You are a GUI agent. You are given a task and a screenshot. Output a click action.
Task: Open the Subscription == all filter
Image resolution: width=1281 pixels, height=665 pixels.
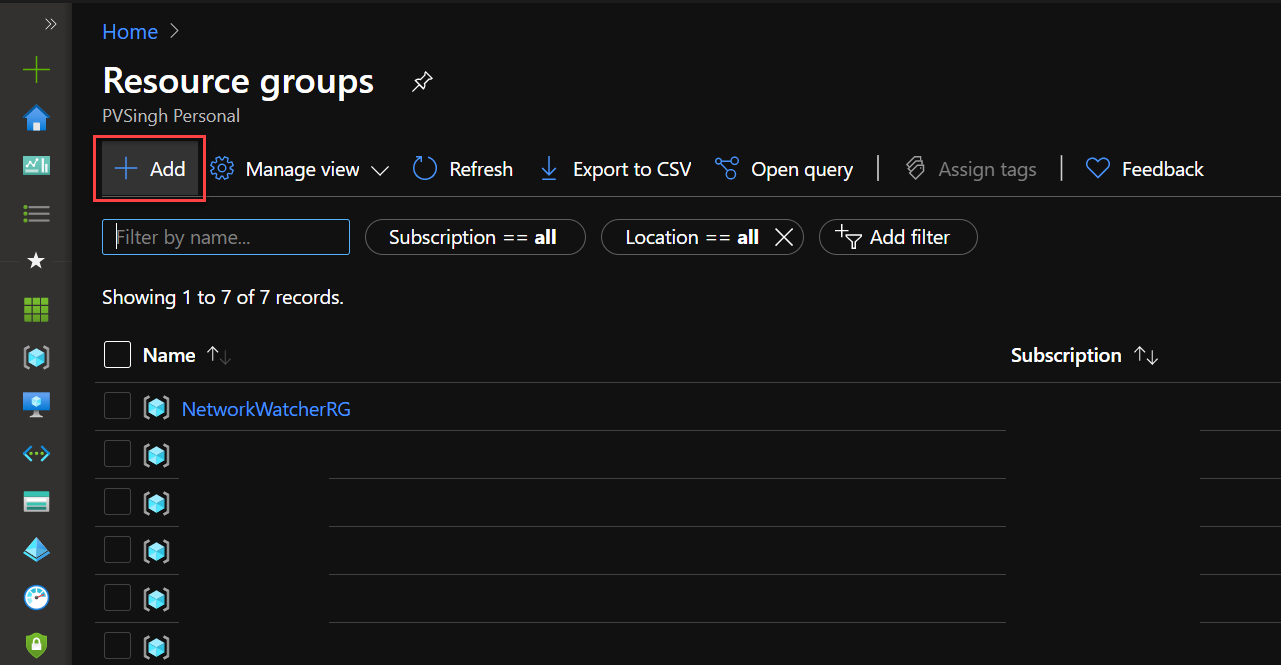coord(474,238)
